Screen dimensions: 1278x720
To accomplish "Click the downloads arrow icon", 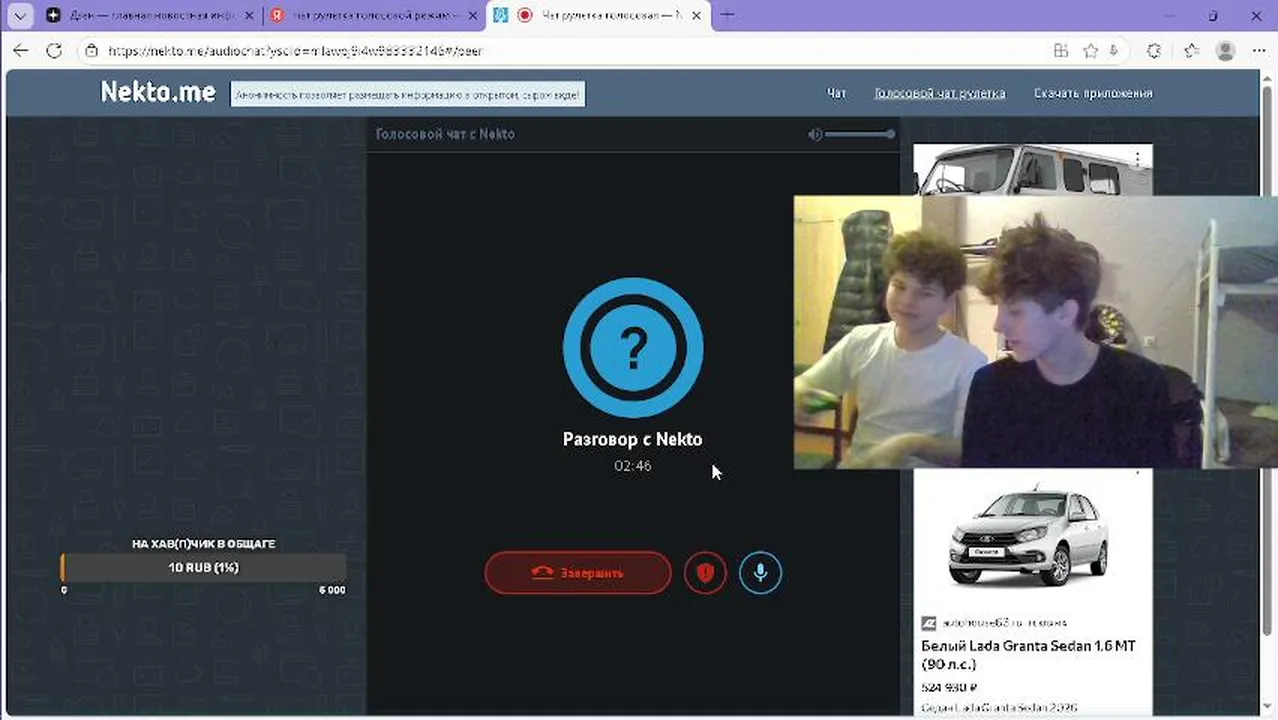I will pos(1114,51).
